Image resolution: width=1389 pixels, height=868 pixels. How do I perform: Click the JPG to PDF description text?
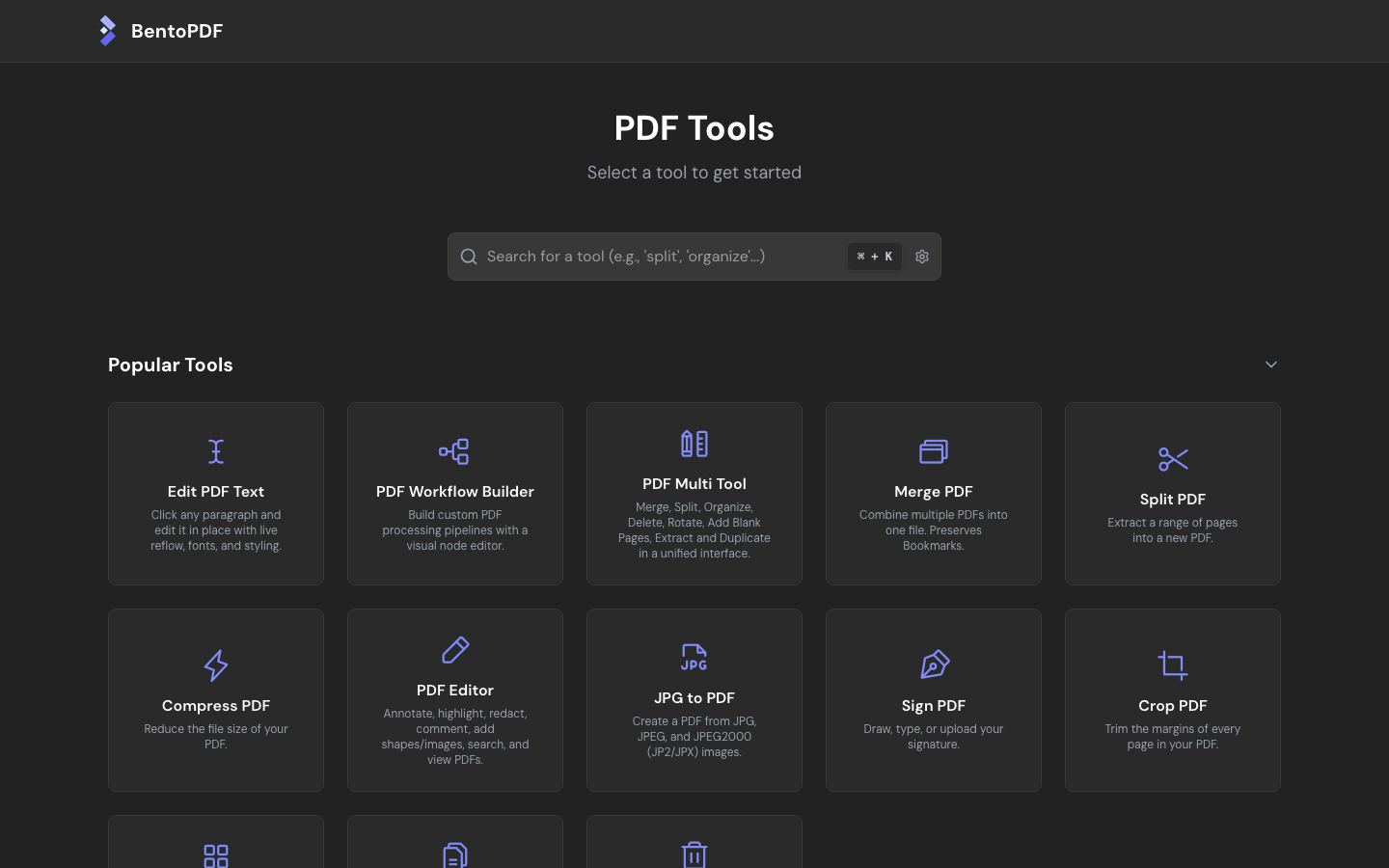click(x=694, y=737)
